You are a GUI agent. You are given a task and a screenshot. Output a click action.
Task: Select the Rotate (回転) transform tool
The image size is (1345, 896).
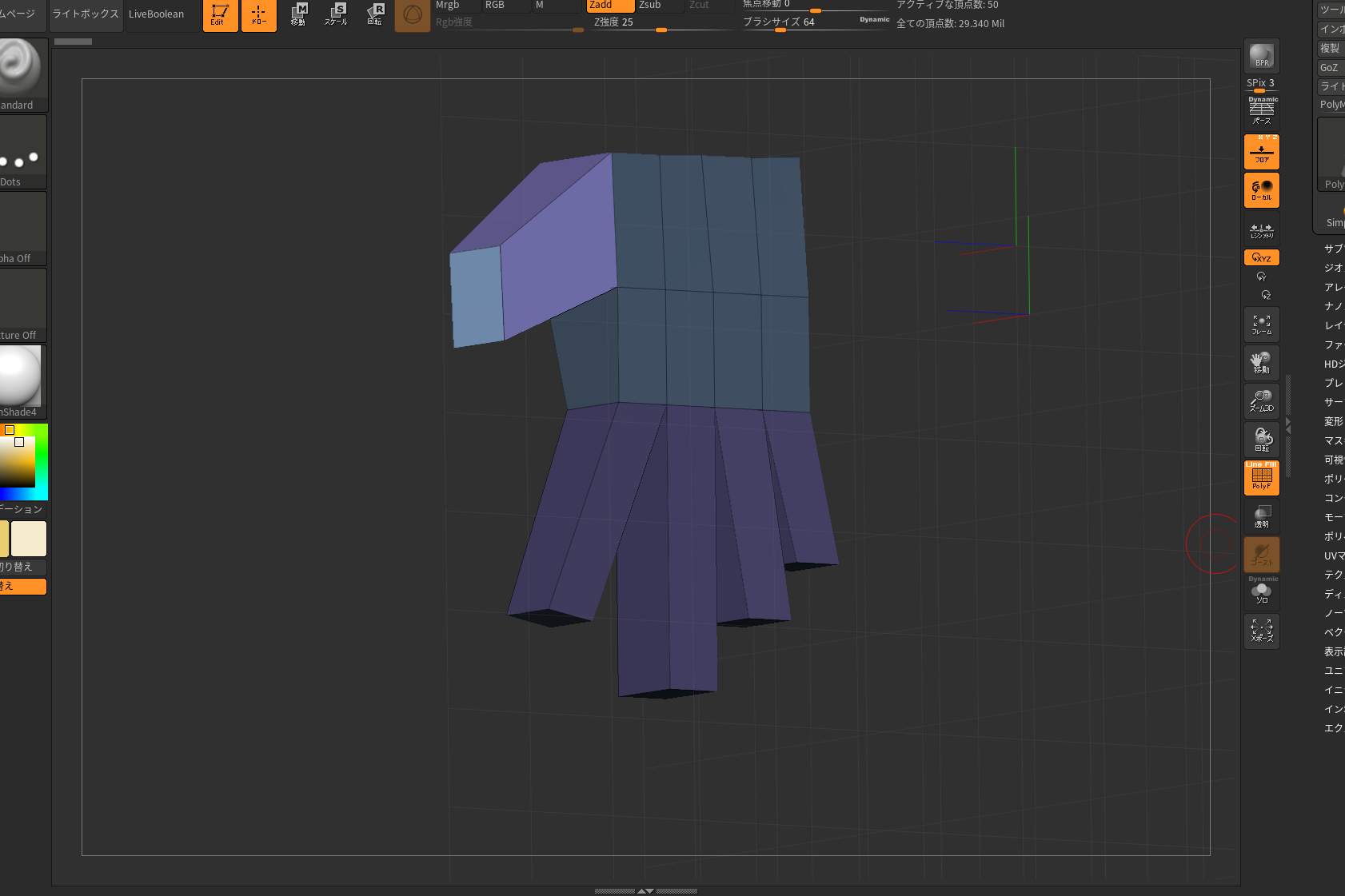[375, 14]
